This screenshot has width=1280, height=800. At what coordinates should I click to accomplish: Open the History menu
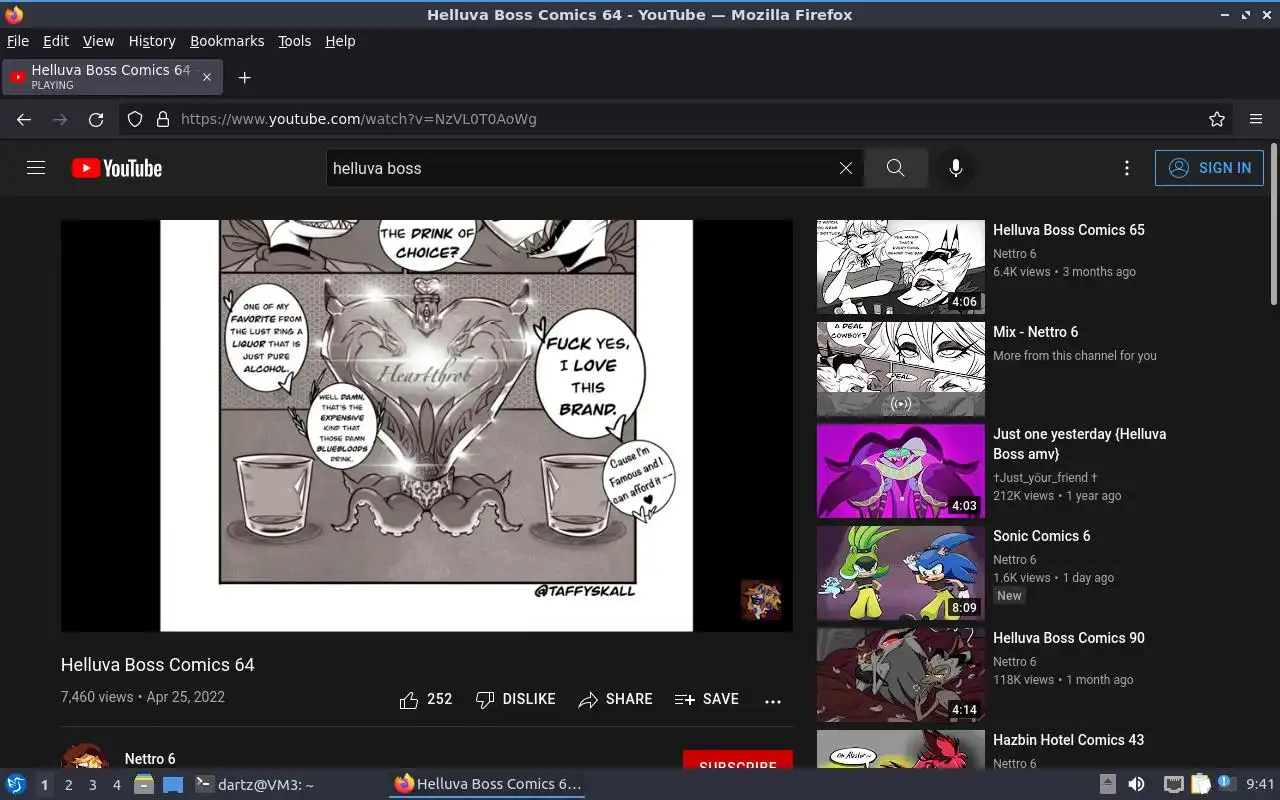[152, 41]
